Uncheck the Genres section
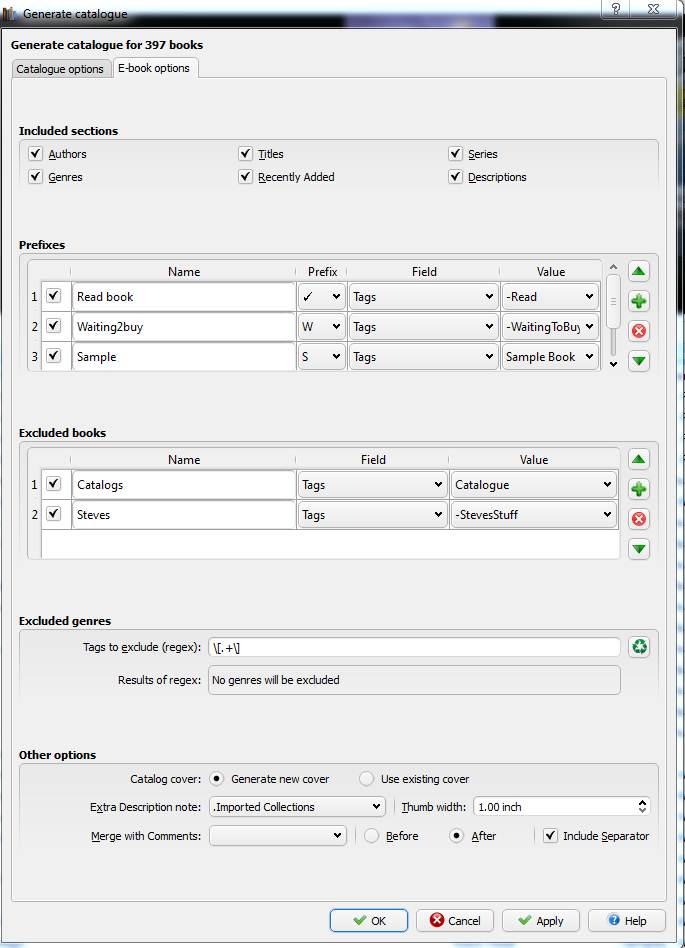The width and height of the screenshot is (685, 948). pyautogui.click(x=35, y=177)
